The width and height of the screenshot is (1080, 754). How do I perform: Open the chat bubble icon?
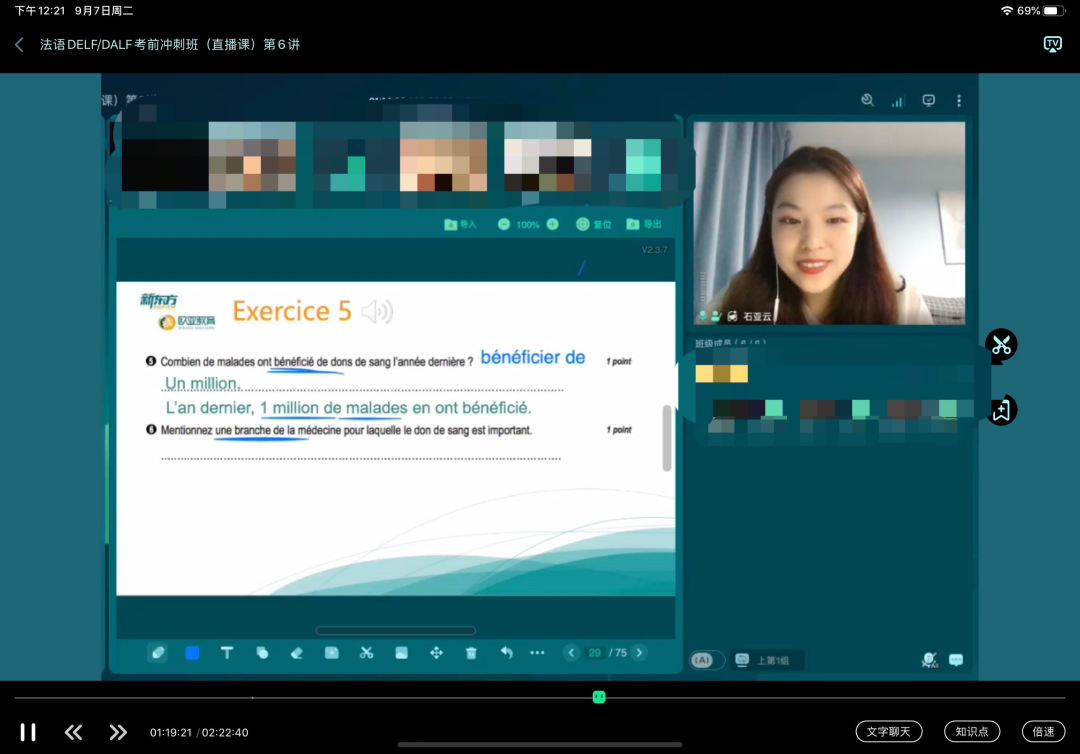pyautogui.click(x=956, y=660)
